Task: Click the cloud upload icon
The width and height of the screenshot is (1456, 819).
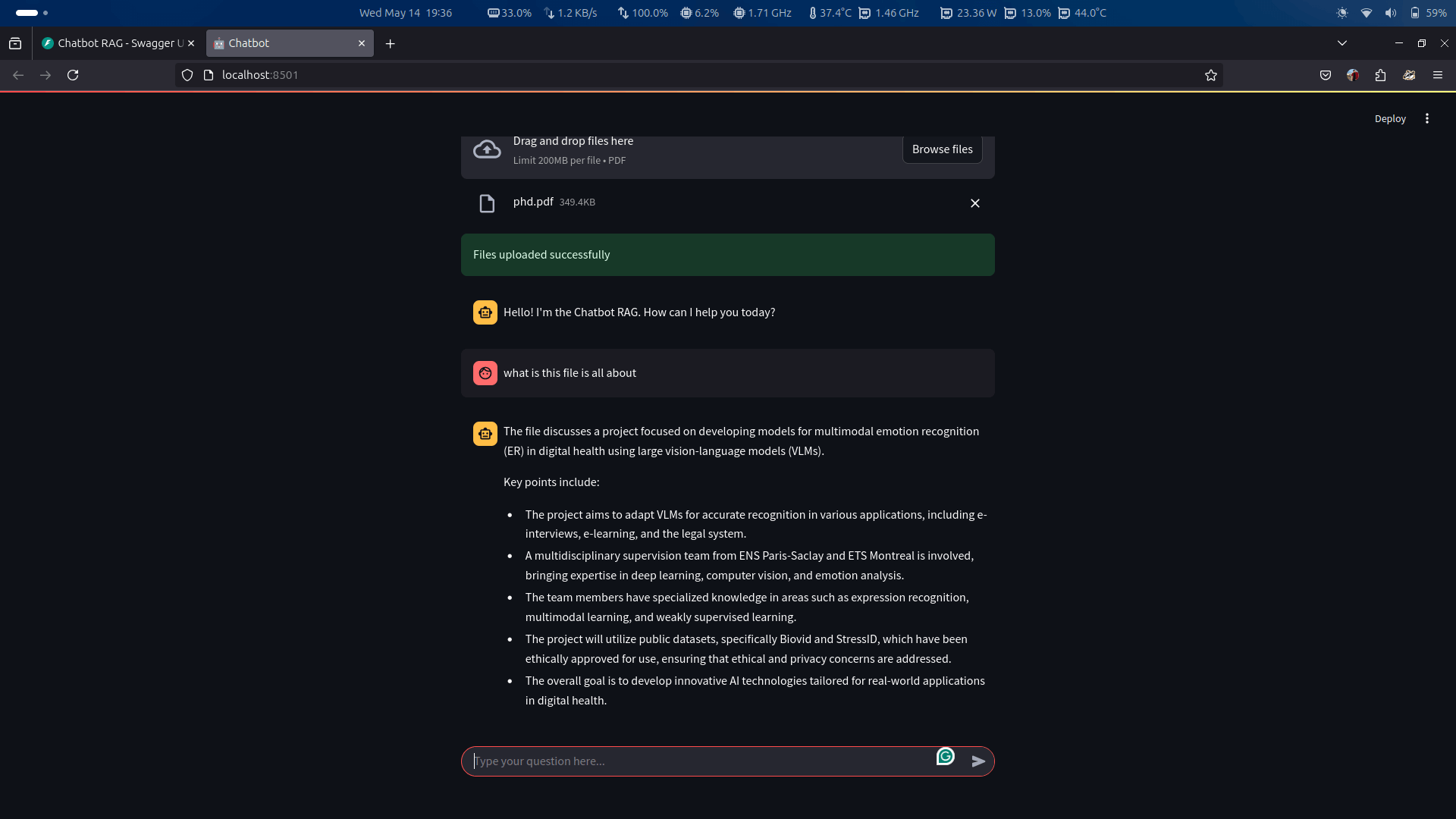Action: 487,149
